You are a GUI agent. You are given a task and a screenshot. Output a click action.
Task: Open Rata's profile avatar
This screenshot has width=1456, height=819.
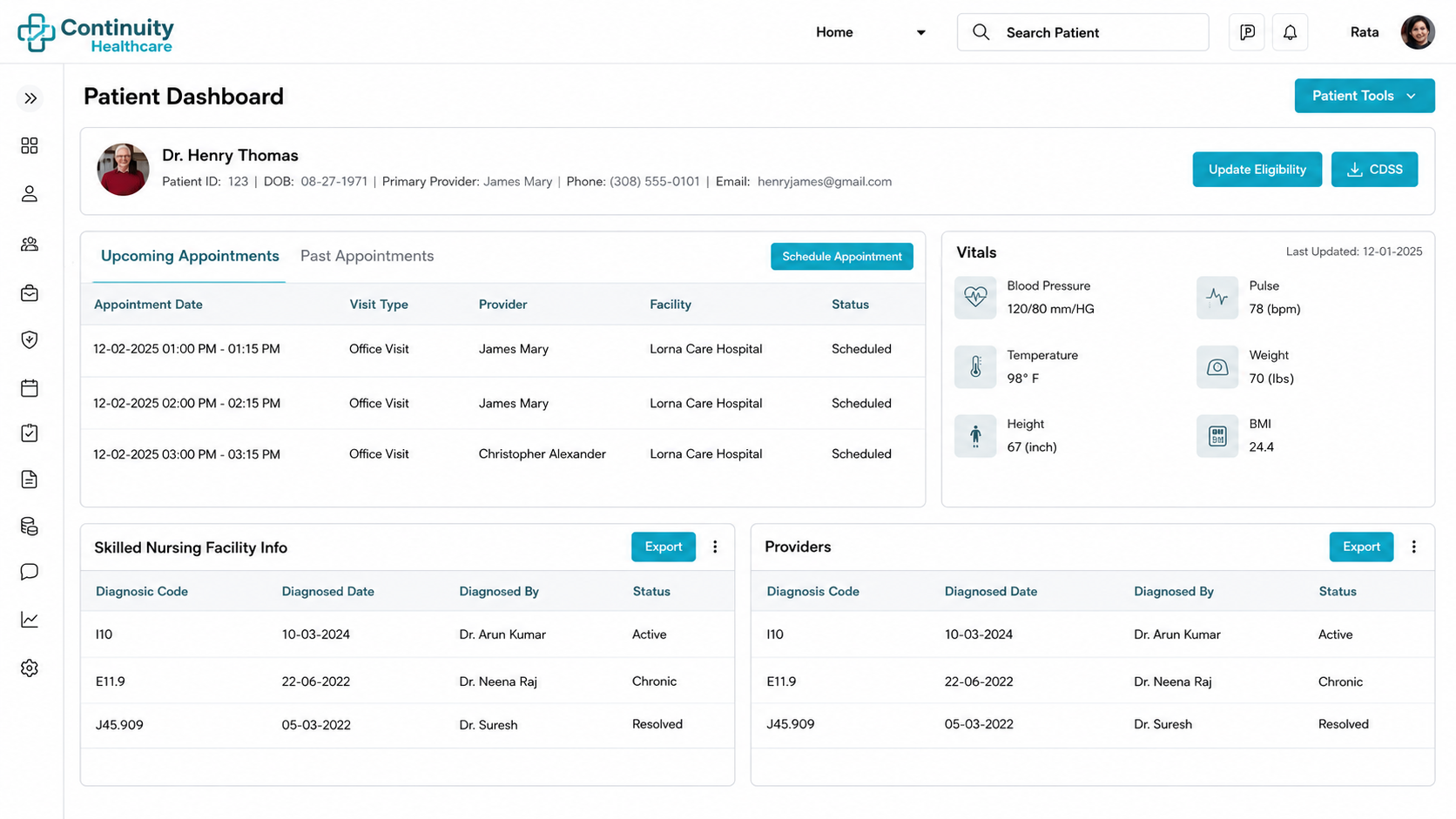[1418, 32]
